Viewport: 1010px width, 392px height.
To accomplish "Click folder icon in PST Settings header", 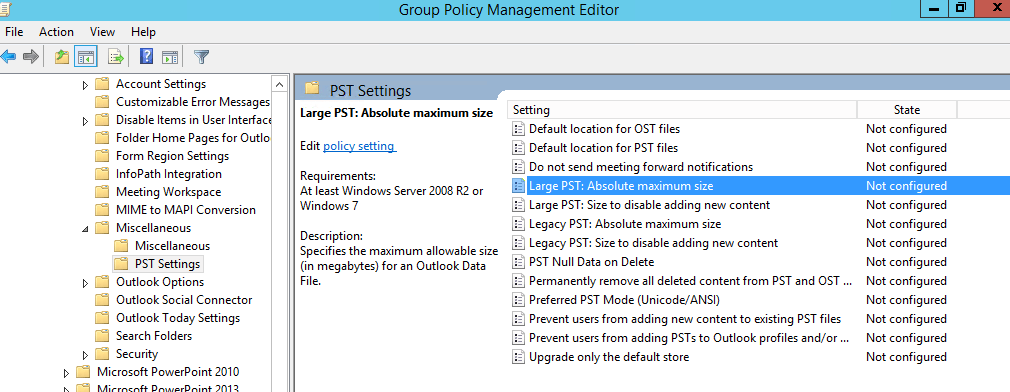I will click(x=312, y=88).
